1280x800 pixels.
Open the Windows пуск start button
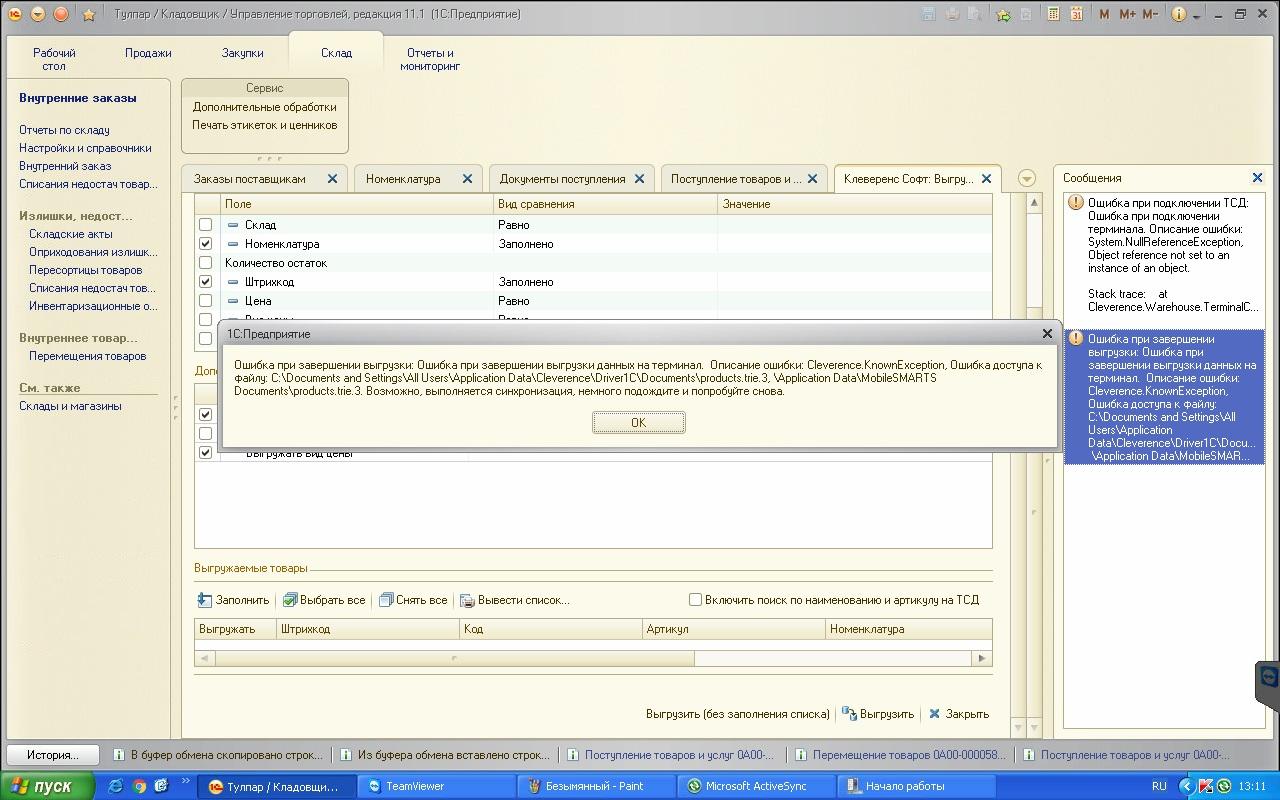coord(47,786)
